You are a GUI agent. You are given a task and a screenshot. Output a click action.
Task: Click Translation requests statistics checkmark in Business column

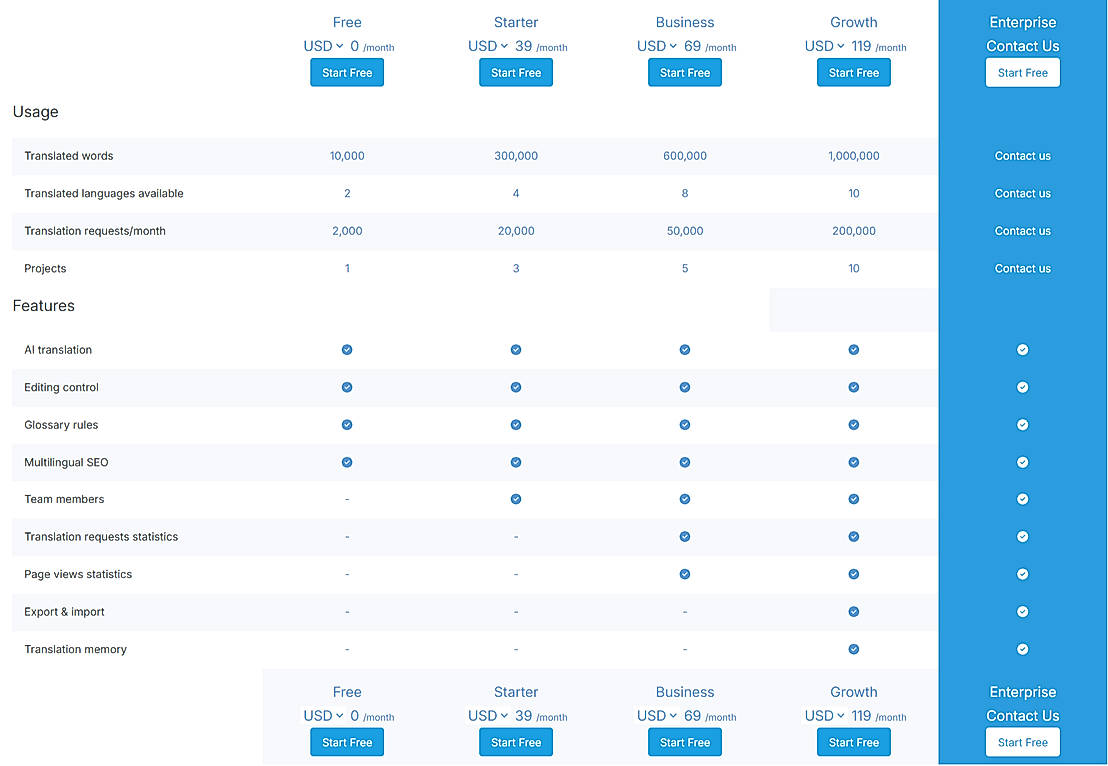pos(685,536)
